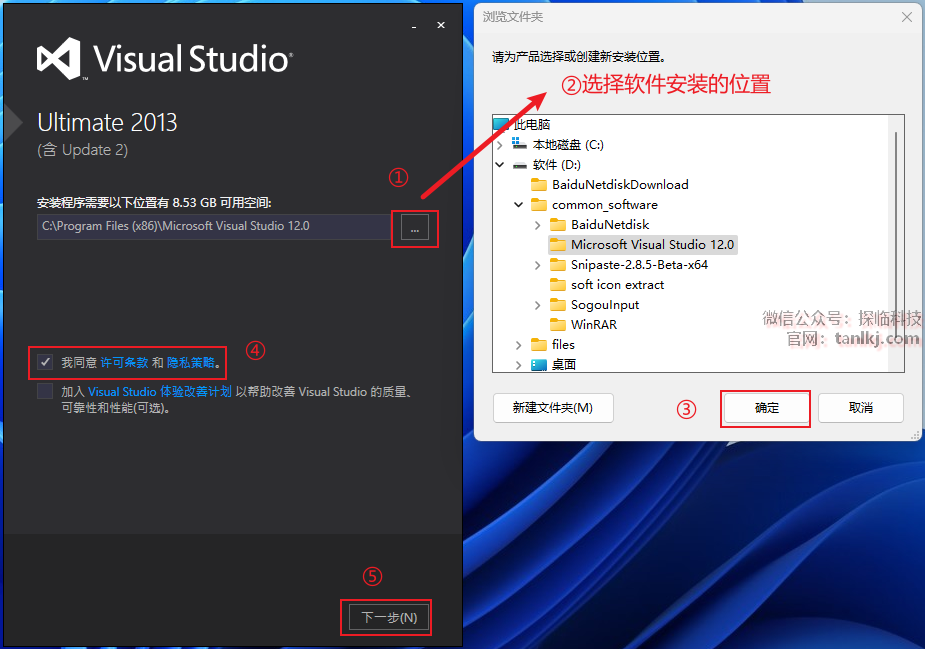Select the Microsoft Visual Studio 12.0 folder
Image resolution: width=925 pixels, height=649 pixels.
[652, 245]
